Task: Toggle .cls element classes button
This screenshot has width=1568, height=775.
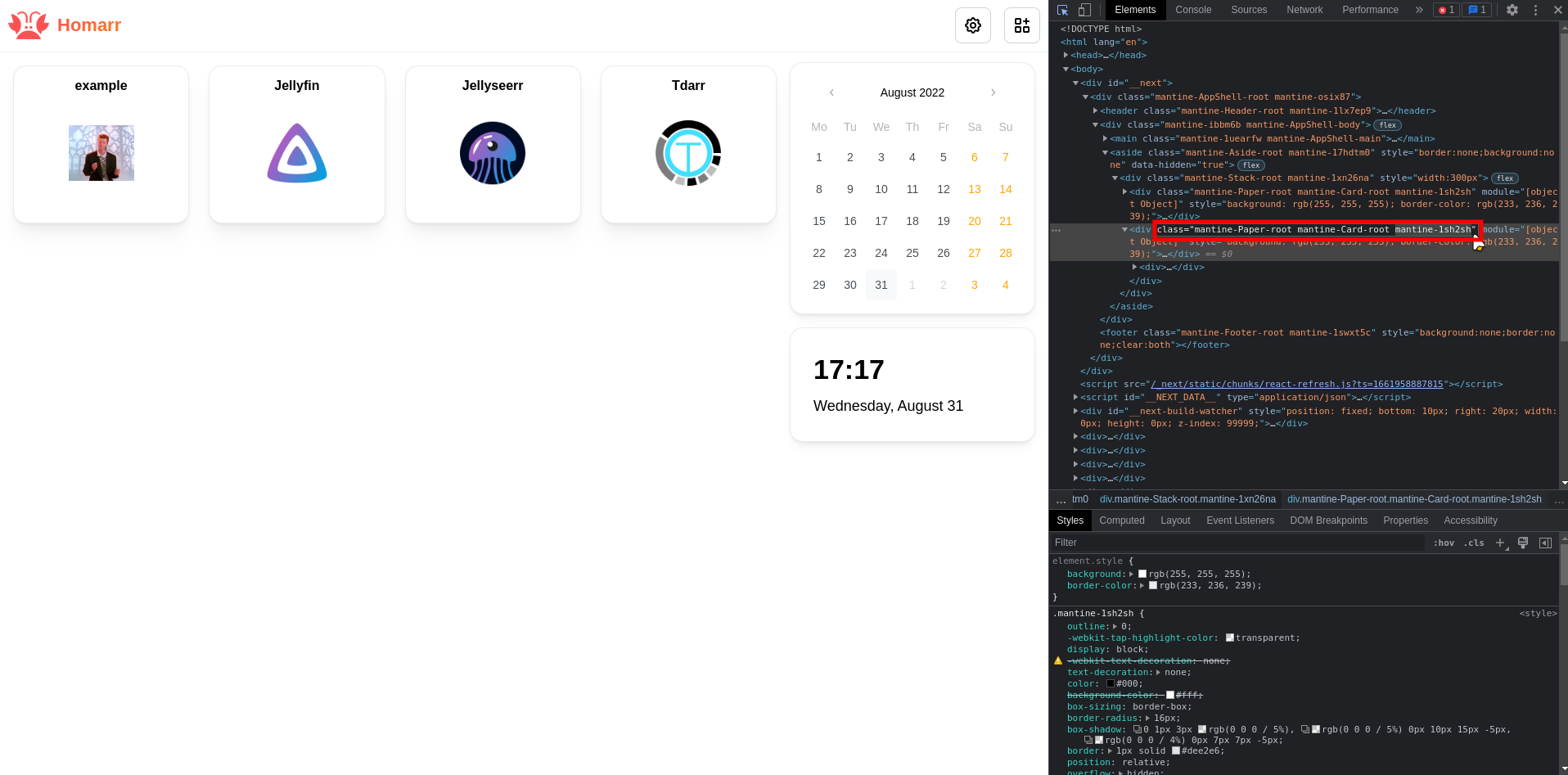Action: (x=1474, y=543)
